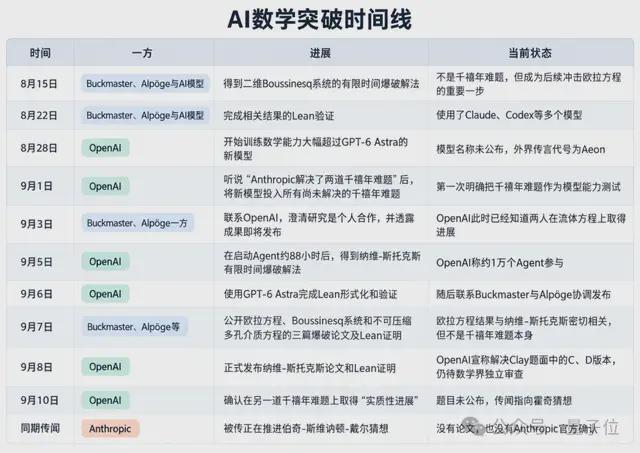Select the date cell "8月15日"
This screenshot has width=640, height=453.
point(39,84)
